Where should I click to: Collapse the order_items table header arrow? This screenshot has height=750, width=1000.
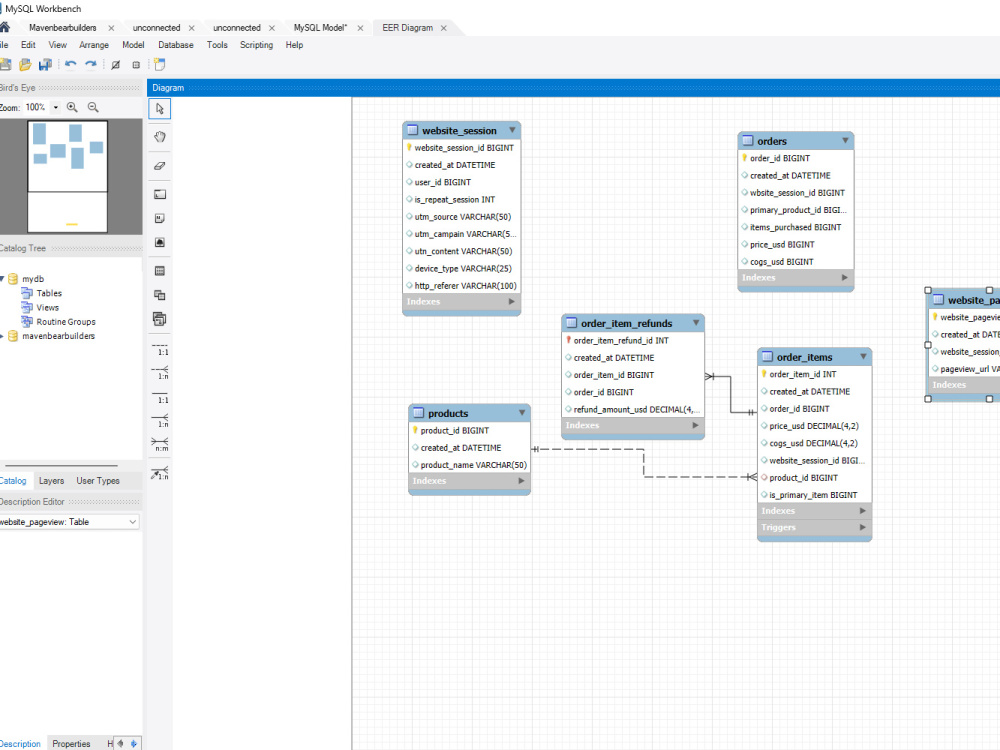point(863,357)
